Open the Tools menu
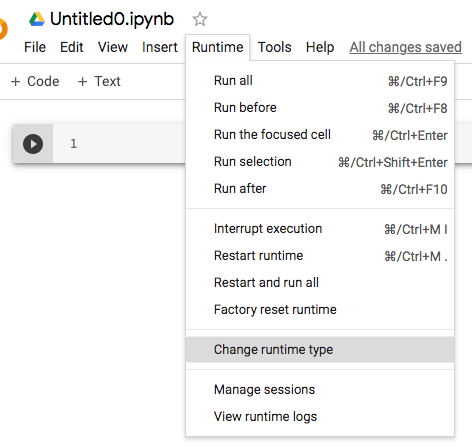Viewport: 472px width, 448px height. (274, 47)
